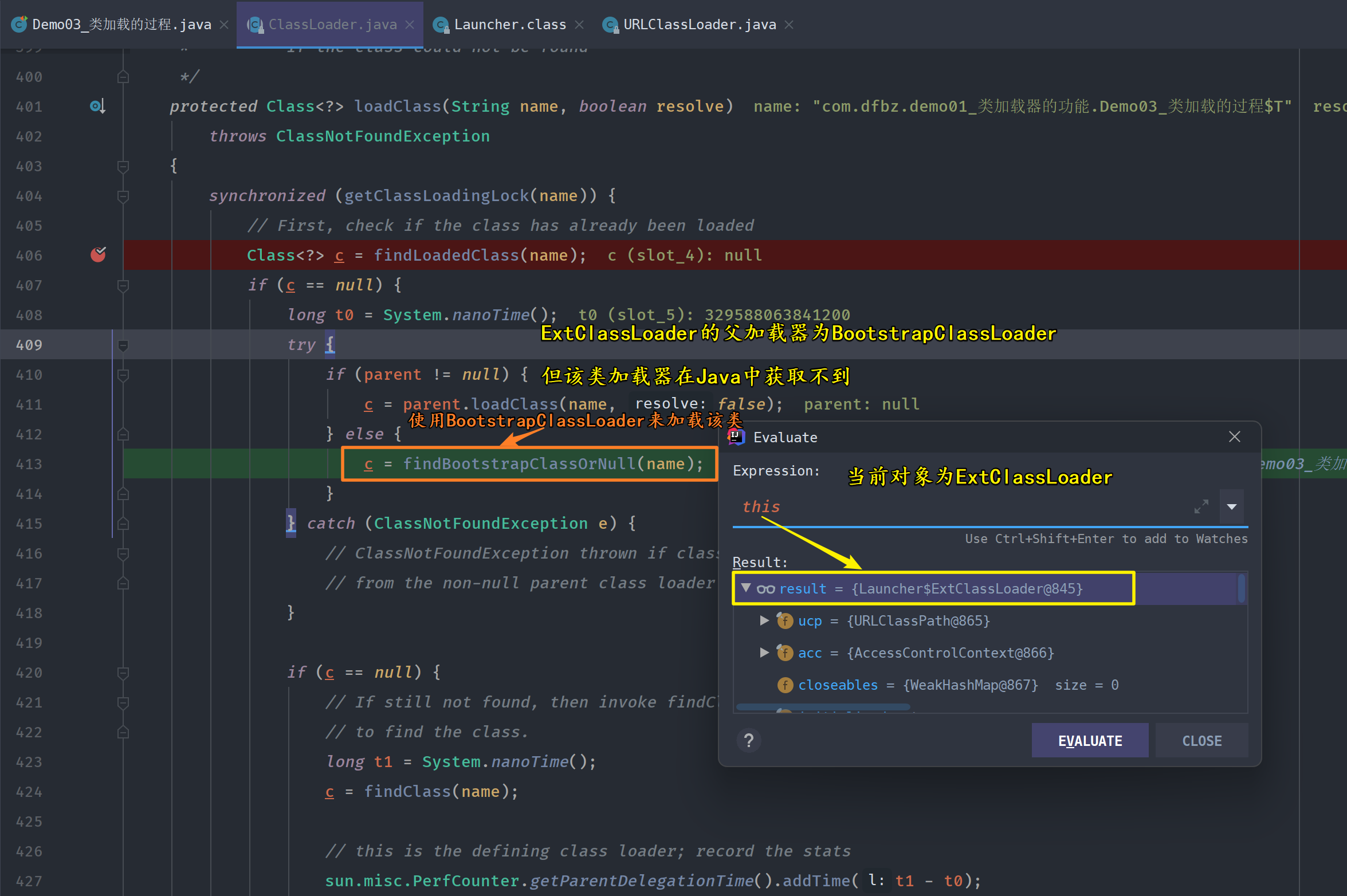
Task: Close the ClassLoader.java tab
Action: tap(410, 25)
